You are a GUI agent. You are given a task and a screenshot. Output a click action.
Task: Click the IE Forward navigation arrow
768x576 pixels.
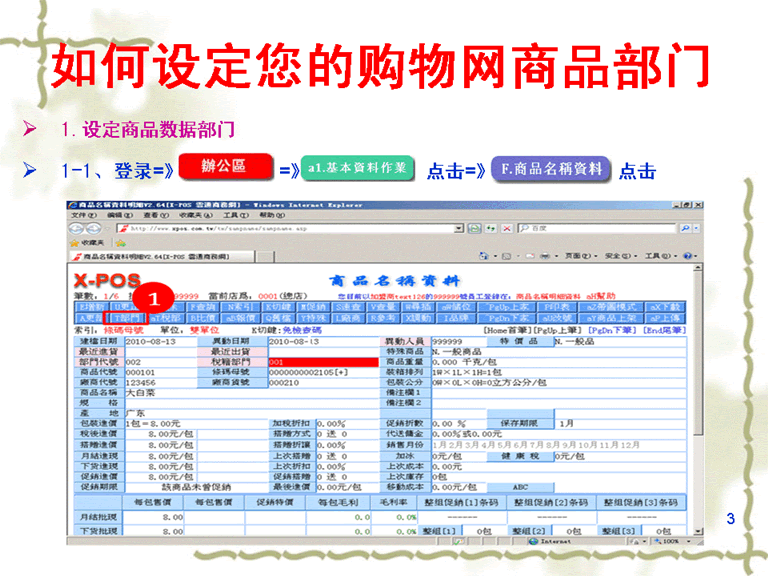94,228
